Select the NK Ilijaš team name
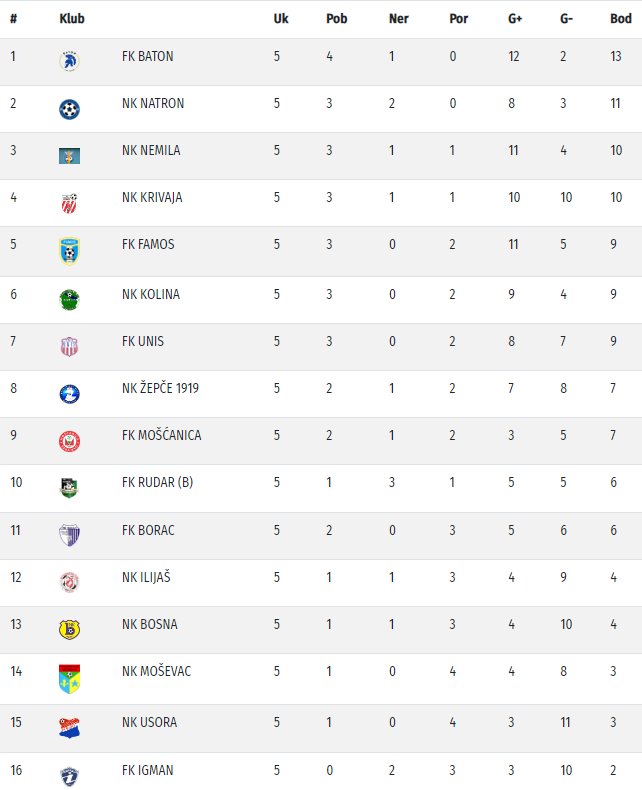Viewport: 642px width, 790px height. point(147,576)
